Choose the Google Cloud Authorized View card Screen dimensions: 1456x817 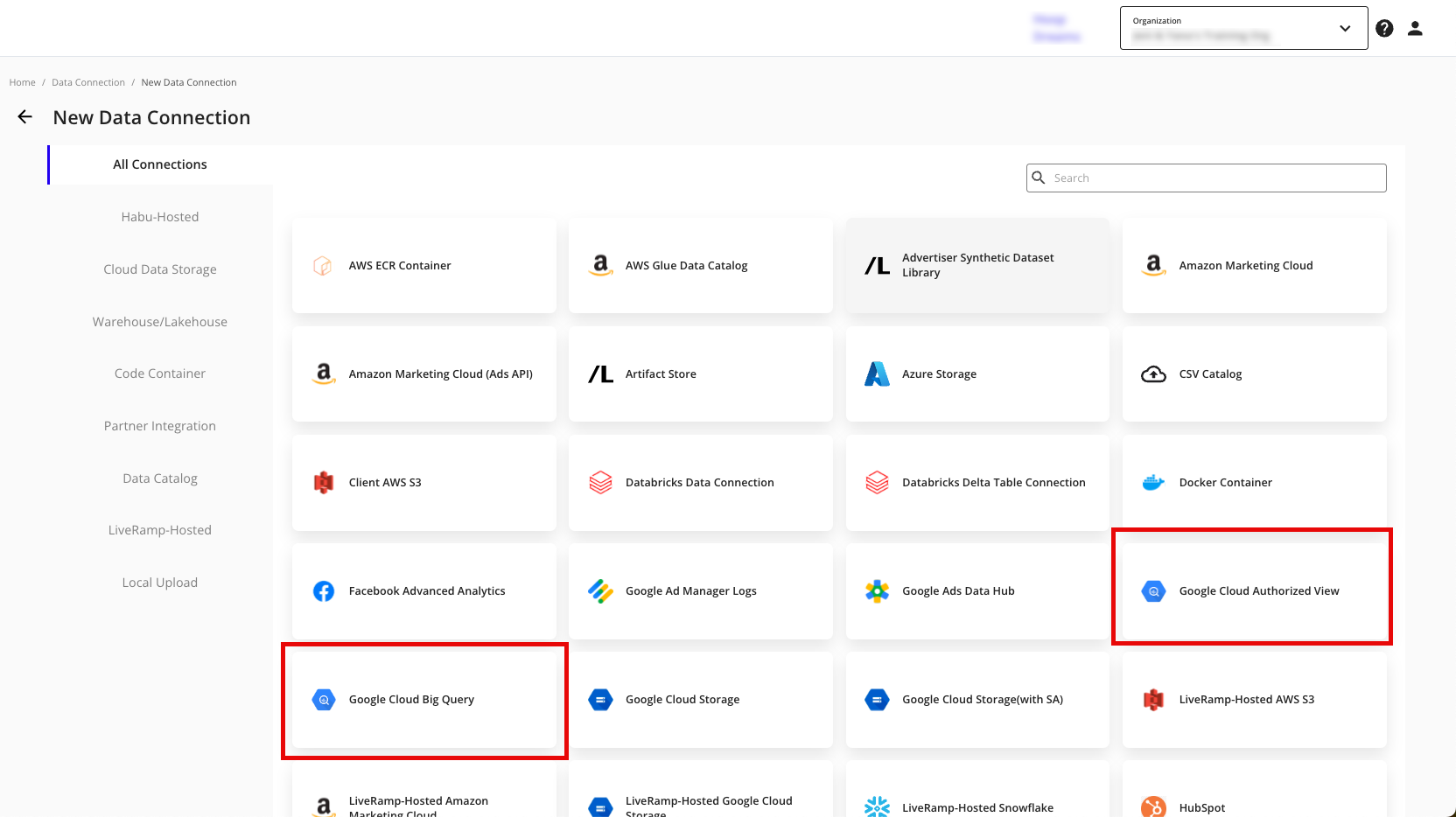click(1254, 591)
